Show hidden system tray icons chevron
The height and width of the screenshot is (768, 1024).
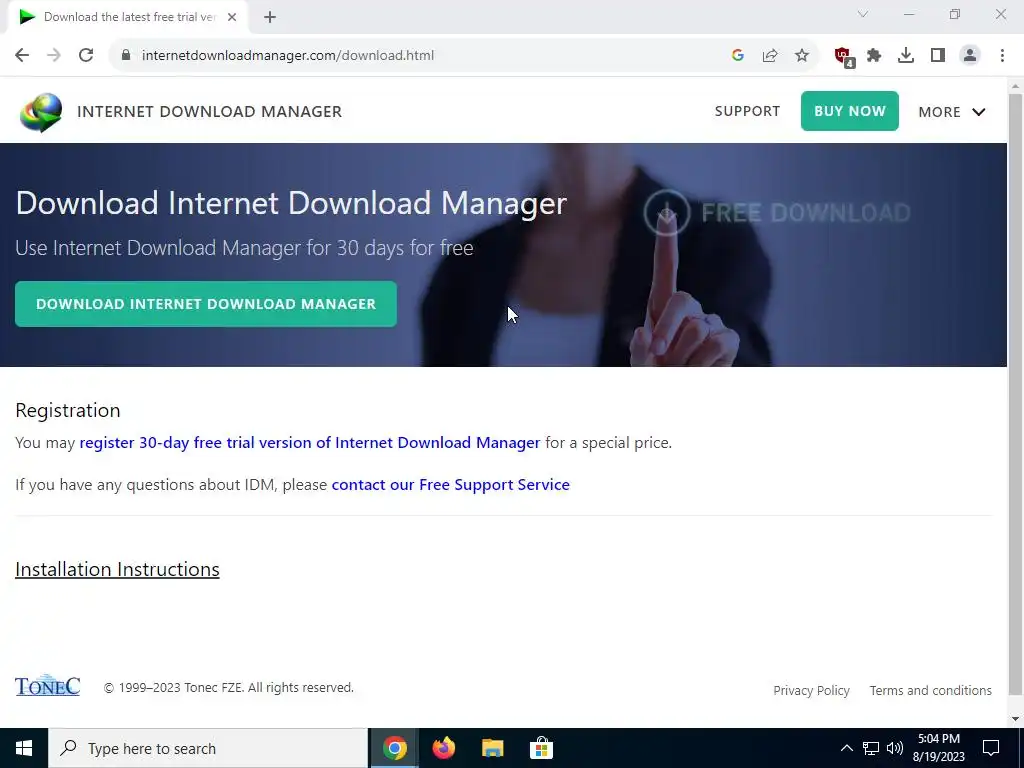click(846, 748)
